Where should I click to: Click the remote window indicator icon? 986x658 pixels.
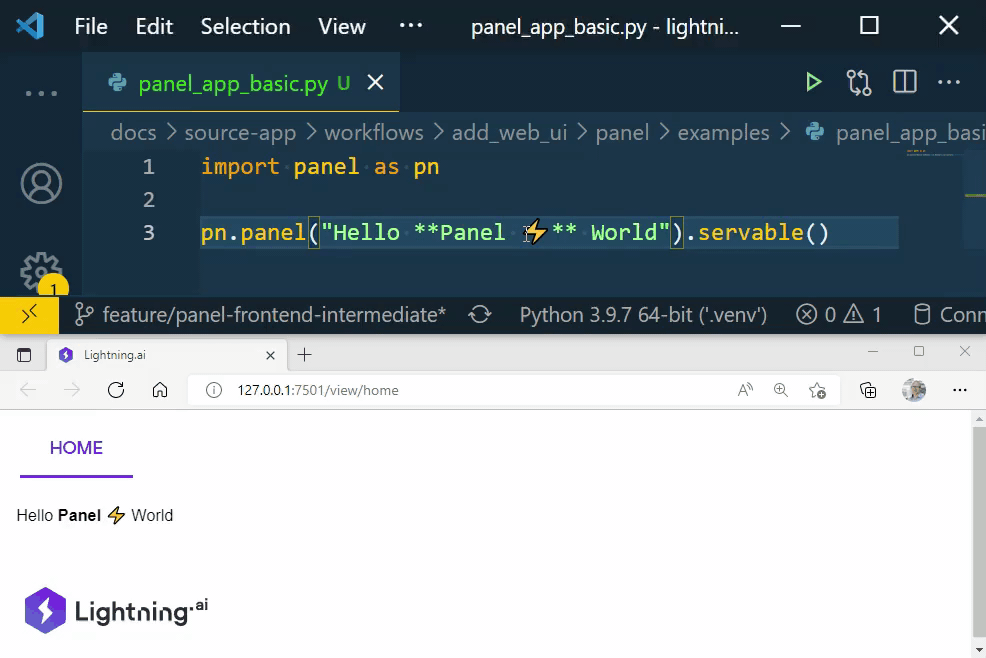pyautogui.click(x=29, y=315)
